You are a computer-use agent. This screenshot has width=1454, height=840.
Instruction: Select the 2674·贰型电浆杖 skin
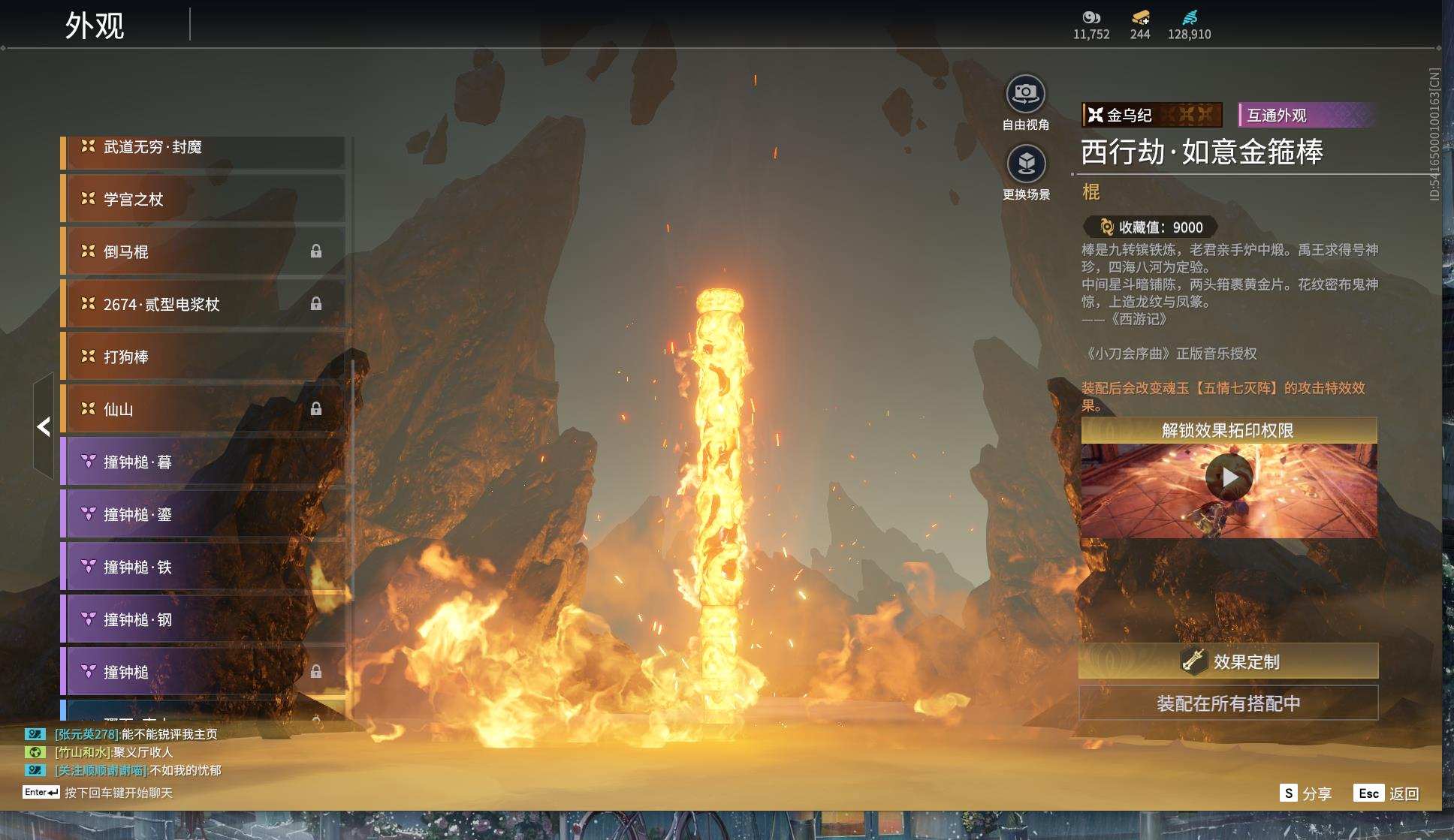tap(203, 304)
